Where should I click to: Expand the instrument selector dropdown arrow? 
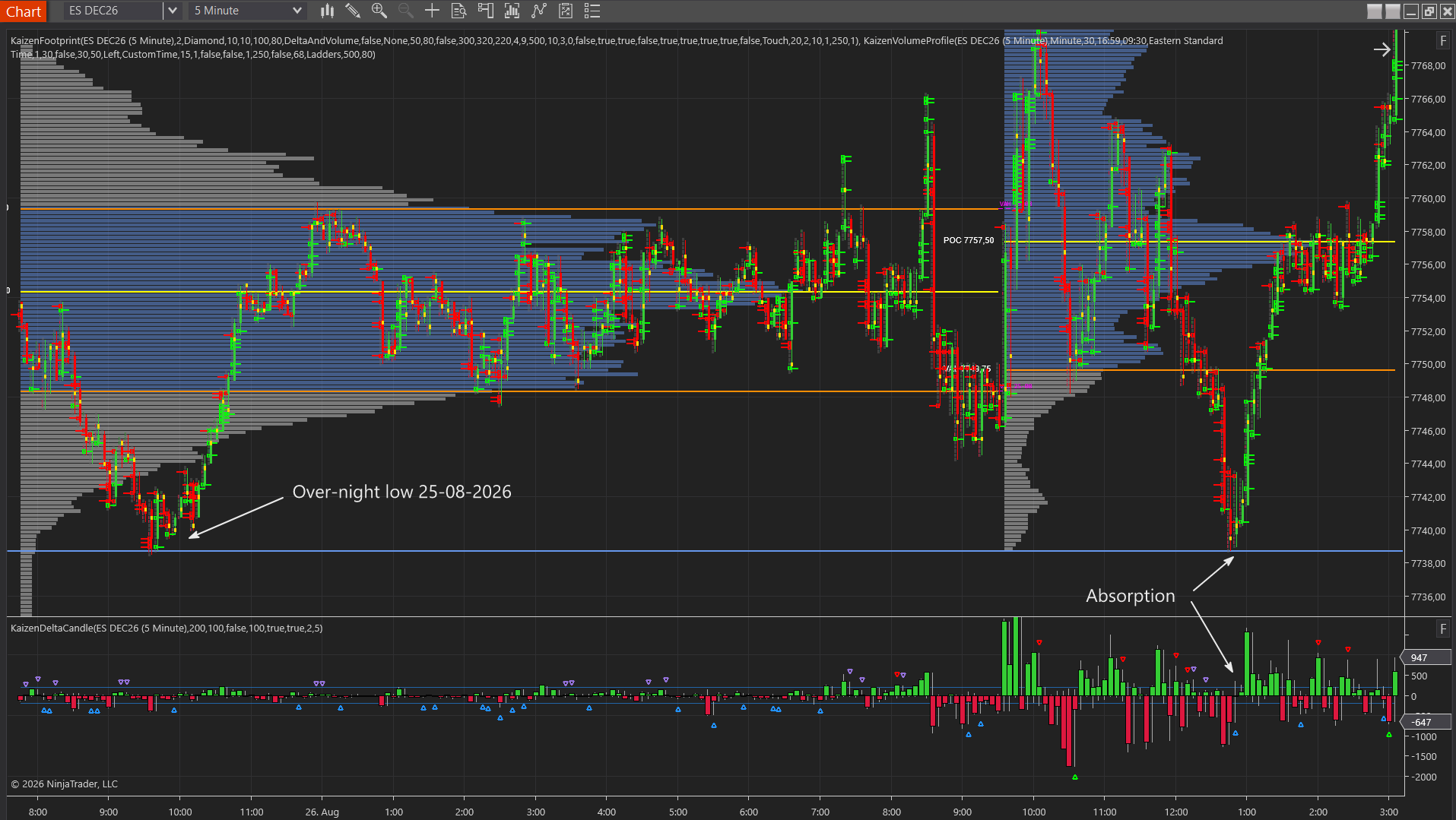click(x=173, y=11)
